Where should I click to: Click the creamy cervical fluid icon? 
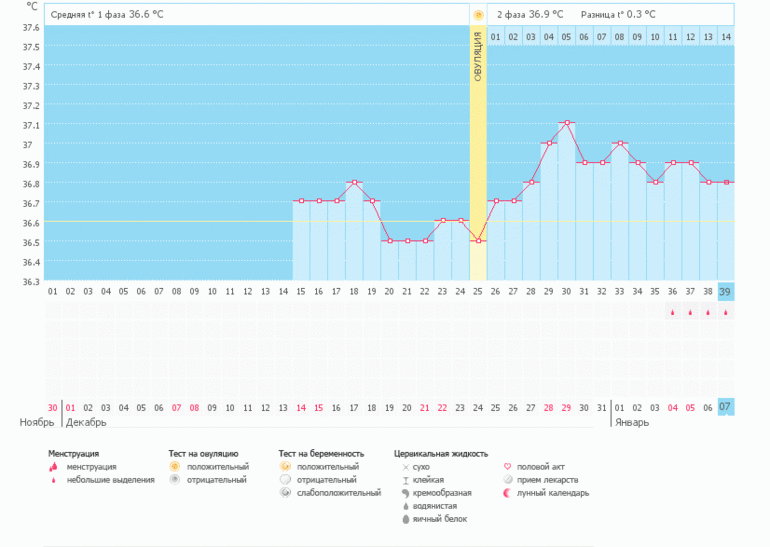(406, 493)
